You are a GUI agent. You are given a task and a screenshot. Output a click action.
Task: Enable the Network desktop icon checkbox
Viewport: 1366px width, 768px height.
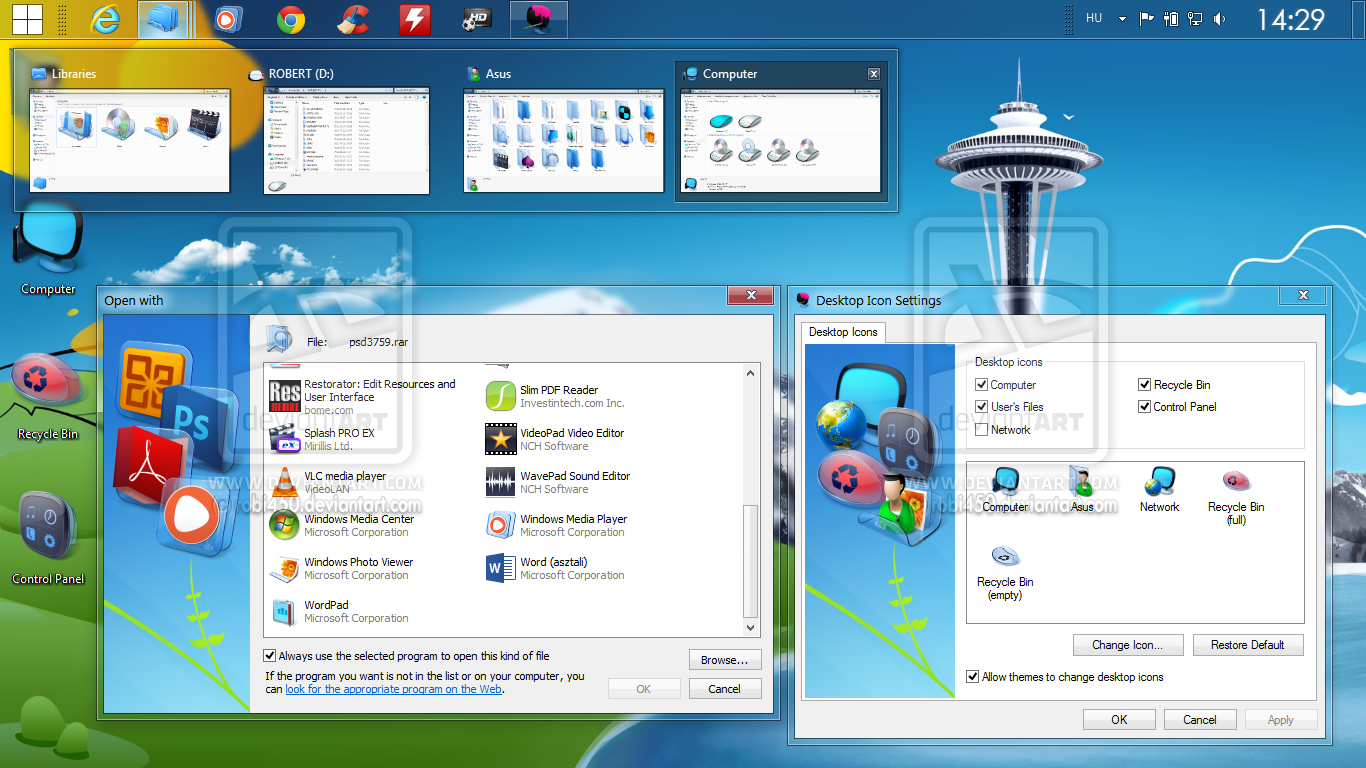click(981, 430)
